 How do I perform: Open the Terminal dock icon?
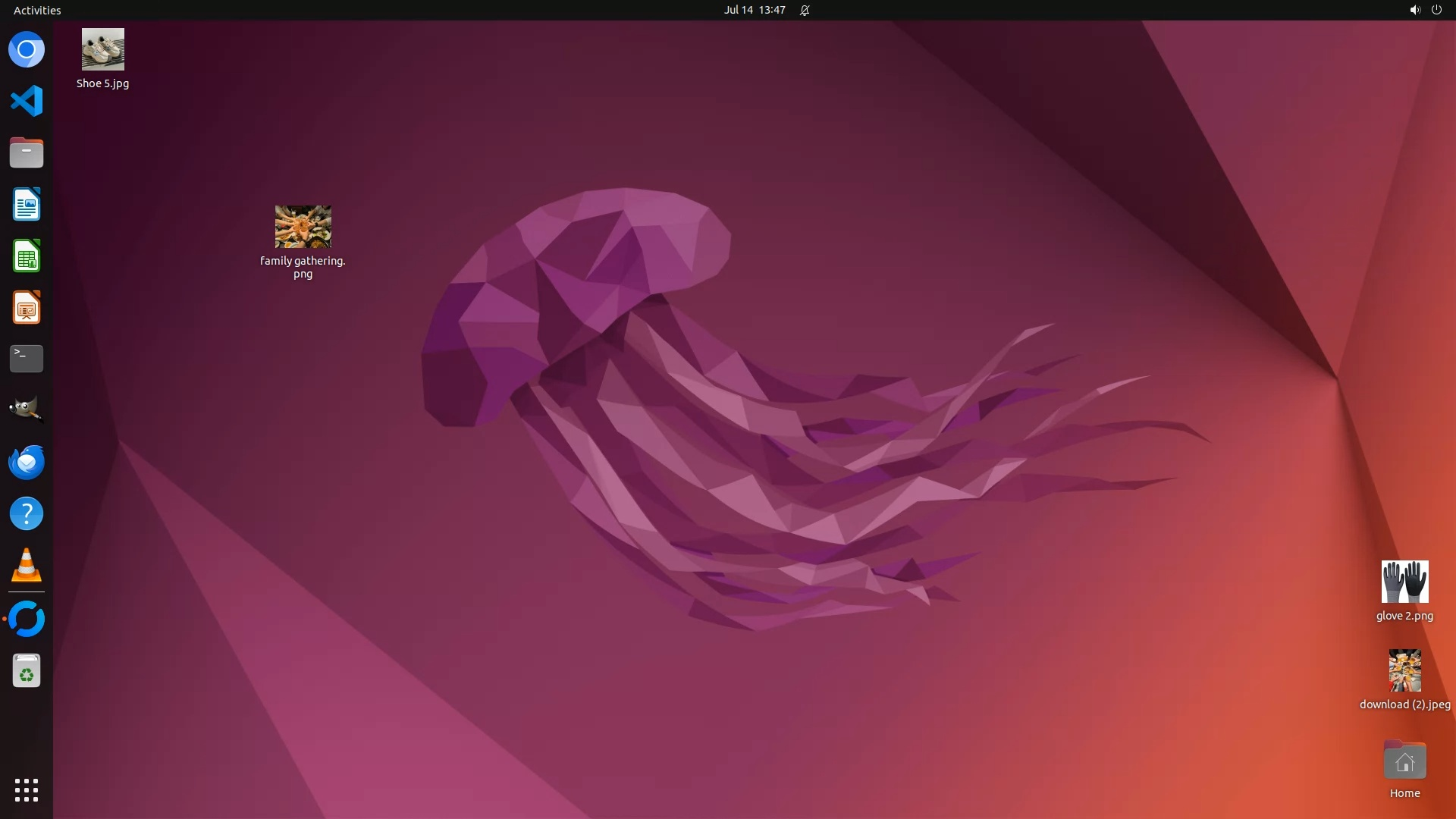[x=27, y=359]
